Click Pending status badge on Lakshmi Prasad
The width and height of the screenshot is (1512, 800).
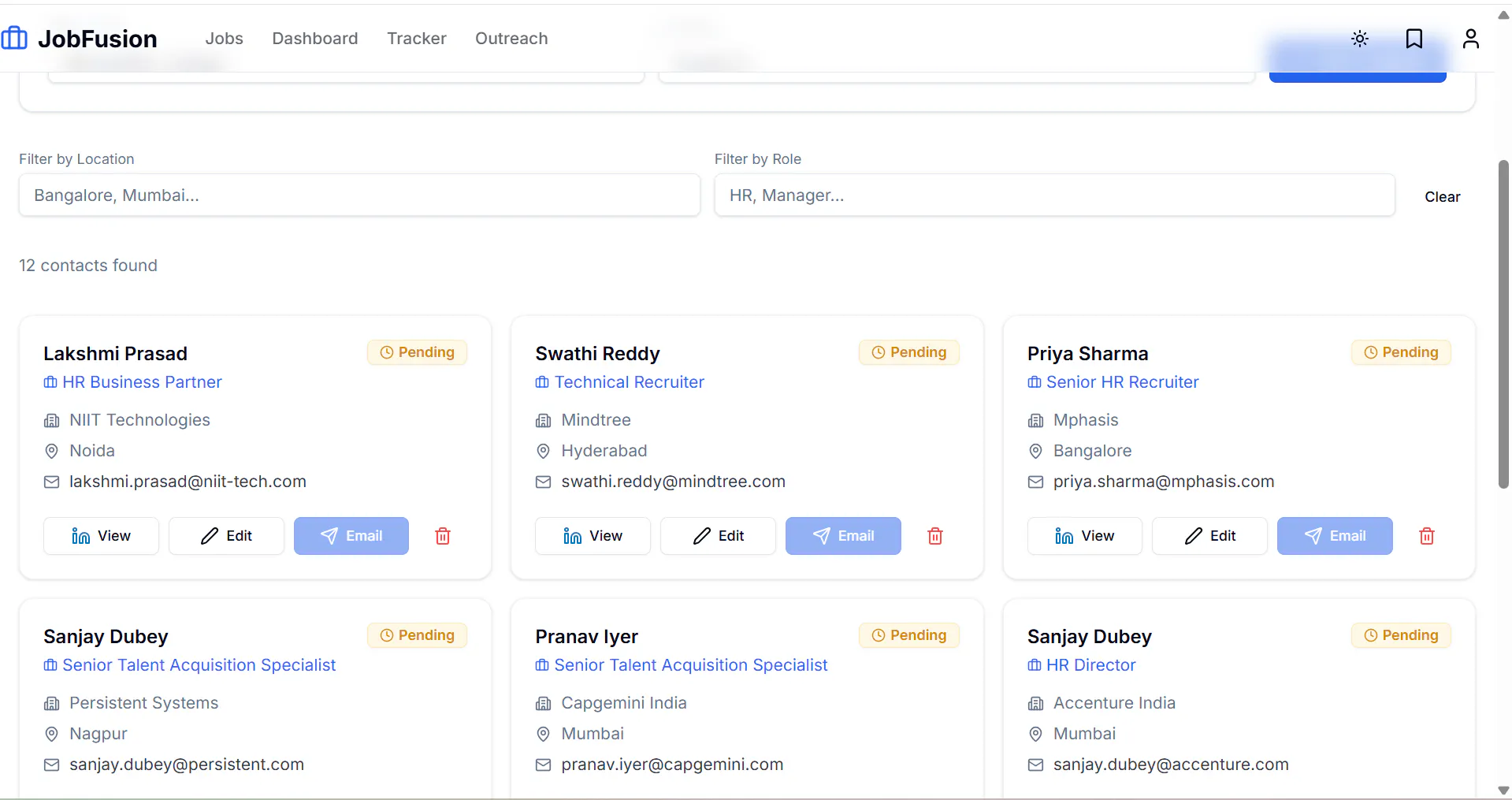click(x=417, y=352)
